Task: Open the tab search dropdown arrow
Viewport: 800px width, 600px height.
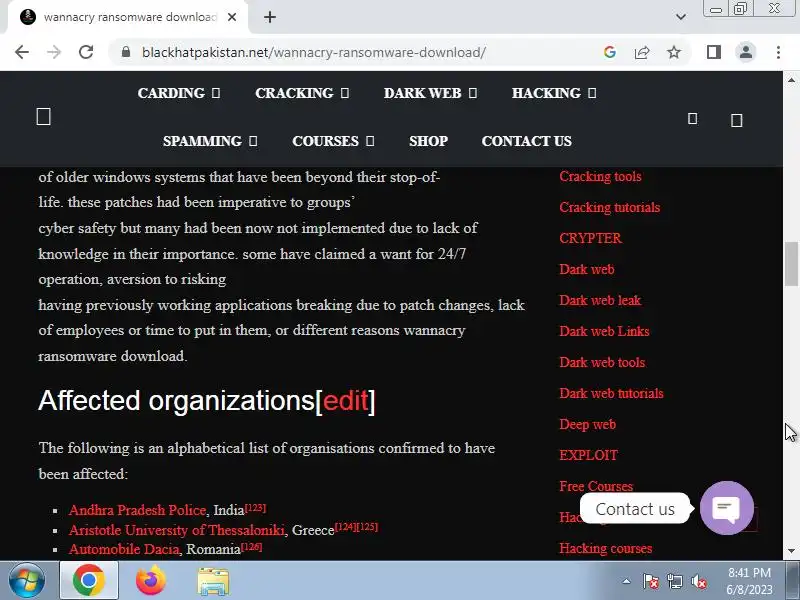Action: coord(681,17)
